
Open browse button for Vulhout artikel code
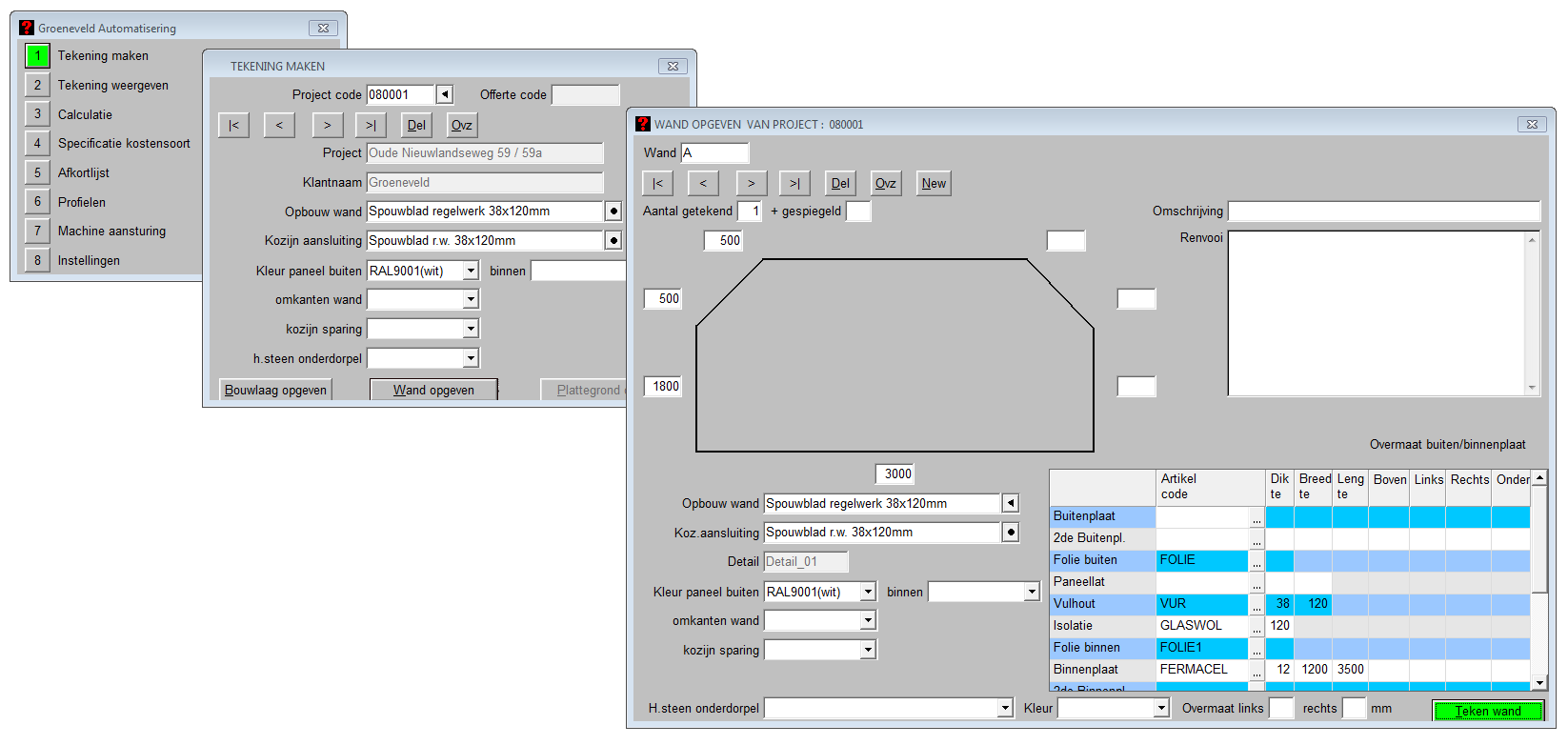(x=1256, y=605)
